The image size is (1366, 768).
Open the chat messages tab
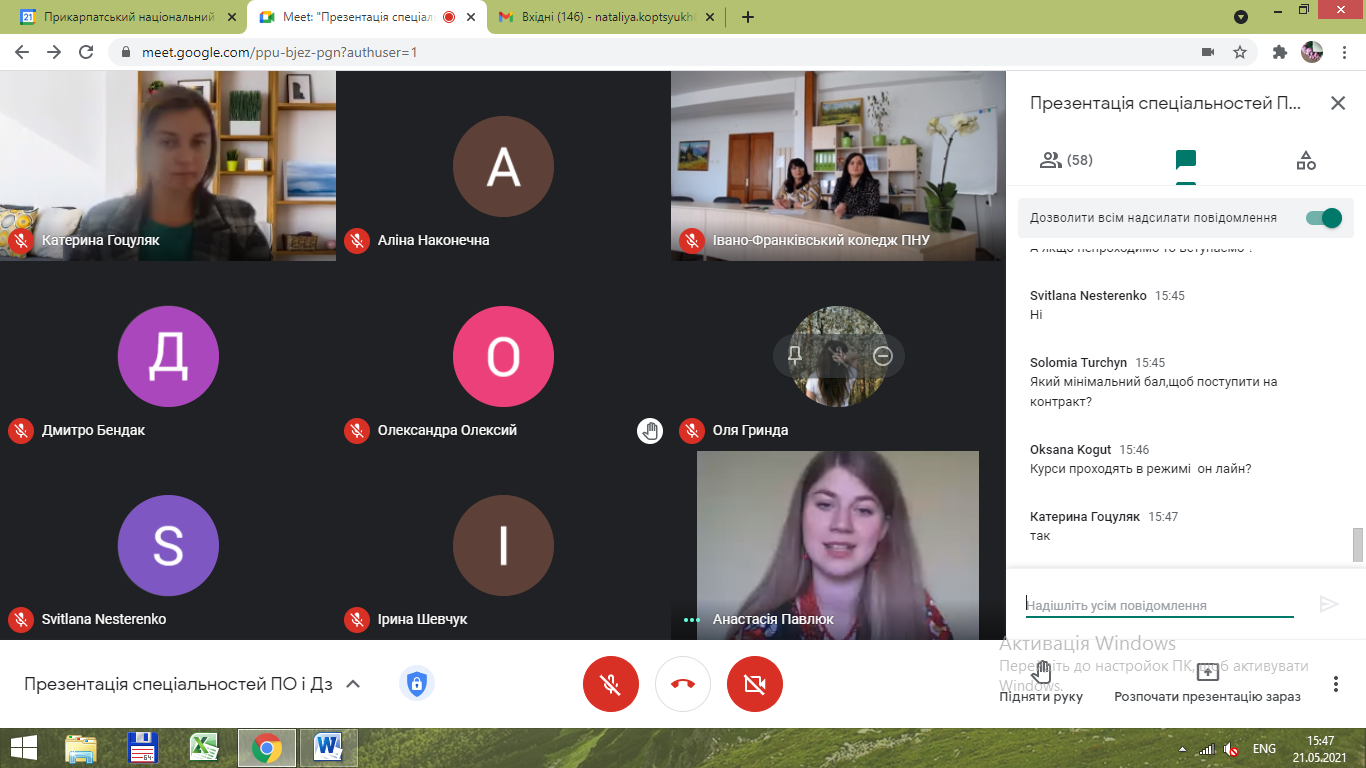[x=1186, y=160]
